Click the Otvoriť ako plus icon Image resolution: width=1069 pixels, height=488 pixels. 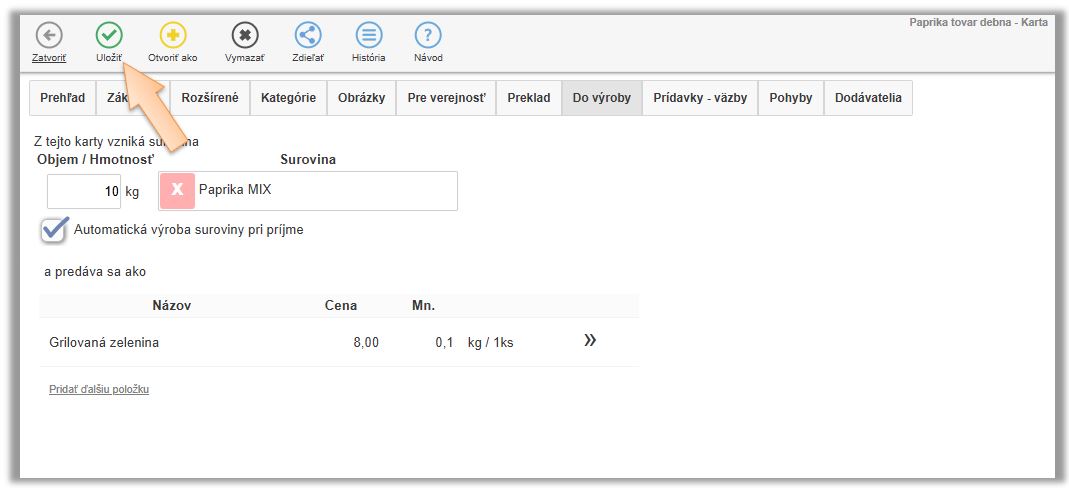click(x=173, y=35)
